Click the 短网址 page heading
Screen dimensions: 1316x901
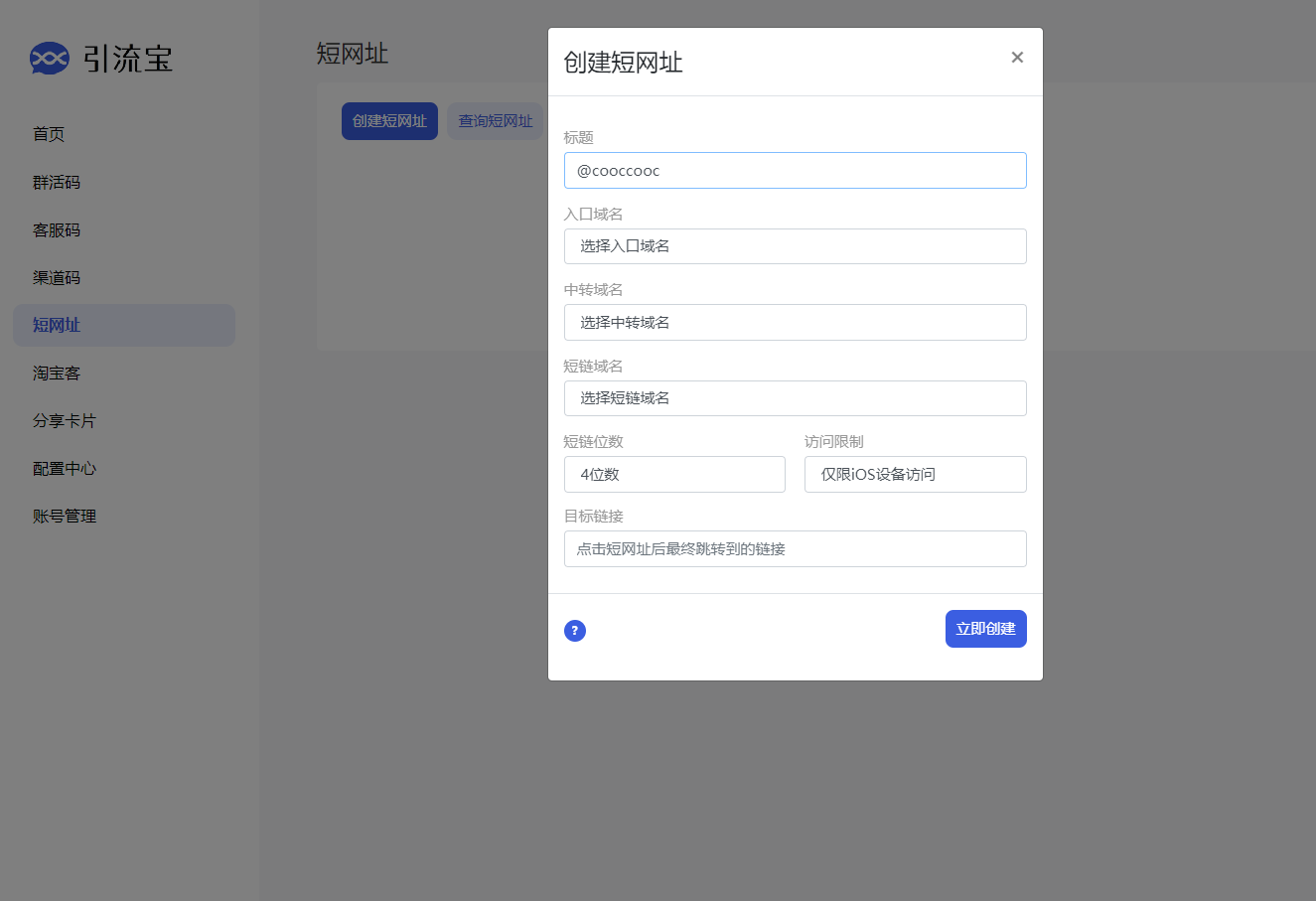(x=353, y=54)
